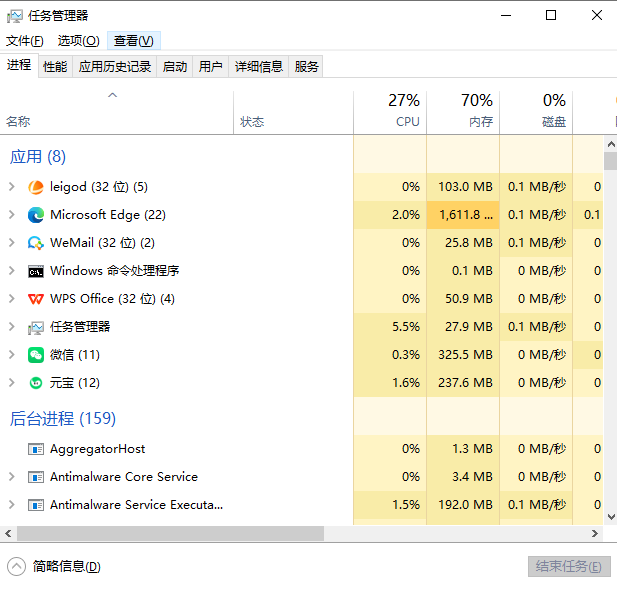
Task: Select the 进程 tab
Action: tap(19, 65)
